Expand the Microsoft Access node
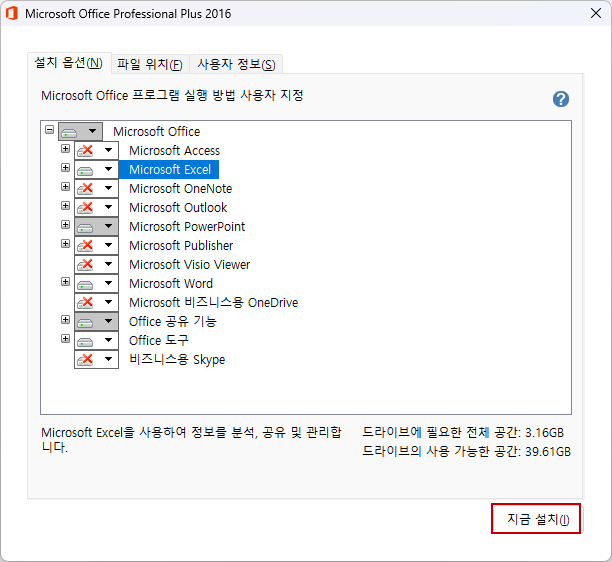The image size is (612, 562). 66,148
